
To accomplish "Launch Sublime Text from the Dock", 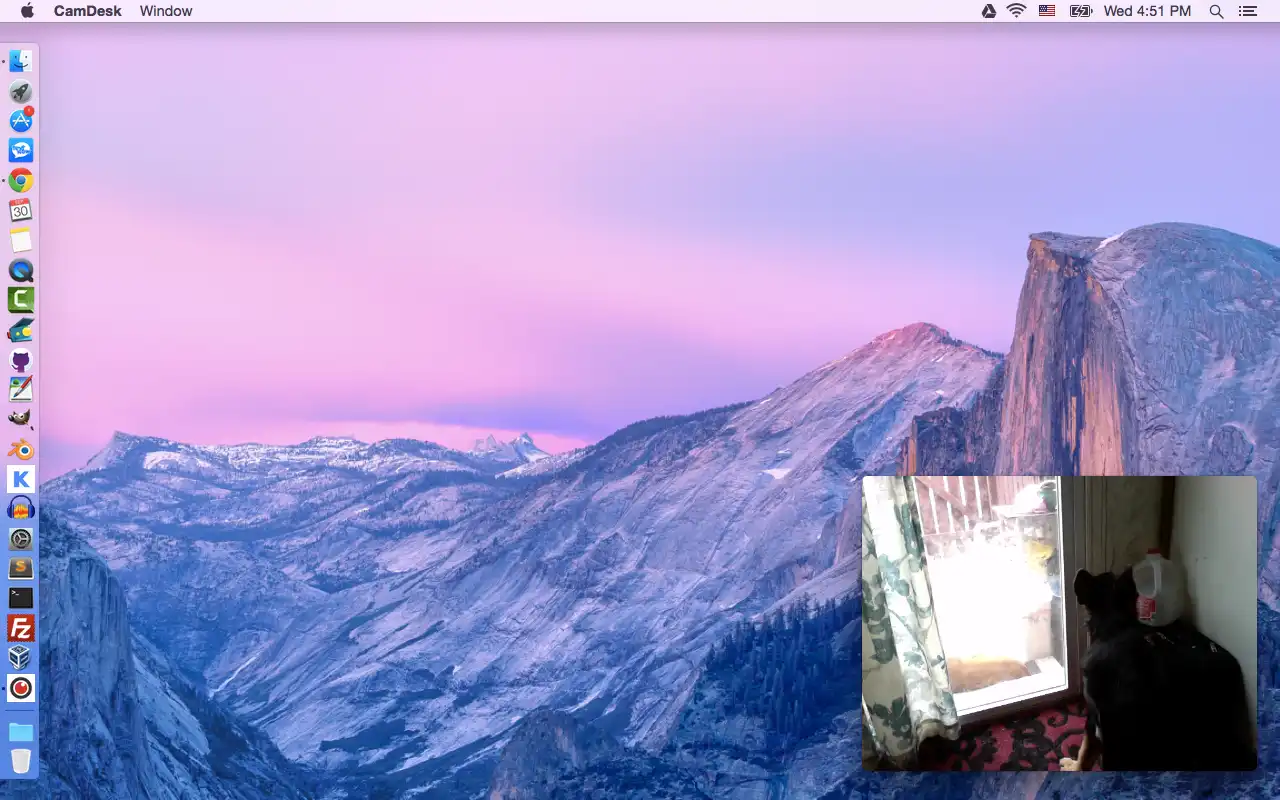I will click(21, 568).
